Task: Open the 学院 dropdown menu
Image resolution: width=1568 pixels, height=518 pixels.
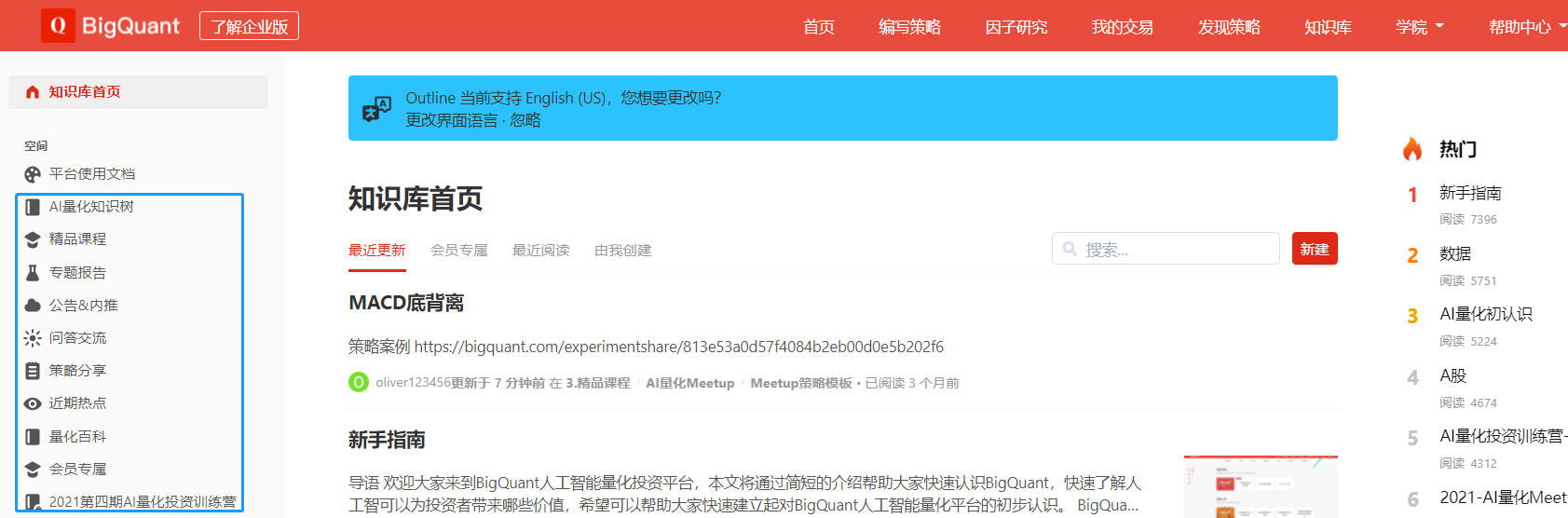Action: click(x=1419, y=27)
